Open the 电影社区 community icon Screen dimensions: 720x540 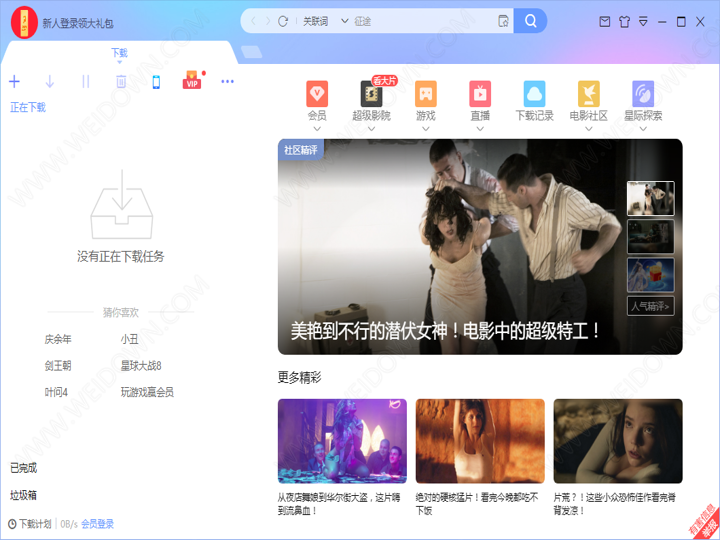pyautogui.click(x=589, y=94)
